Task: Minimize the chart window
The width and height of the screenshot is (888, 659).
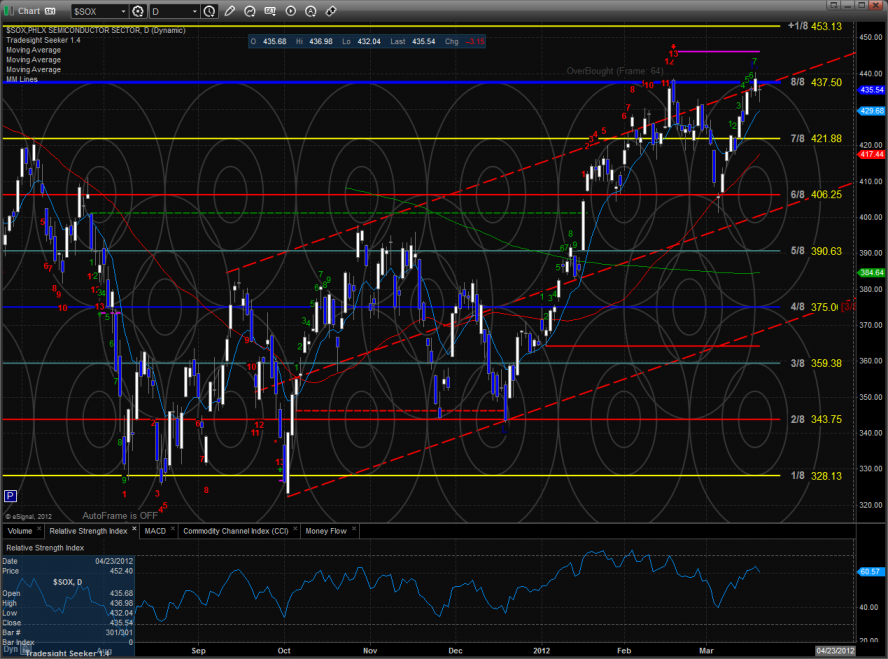Action: click(x=848, y=5)
